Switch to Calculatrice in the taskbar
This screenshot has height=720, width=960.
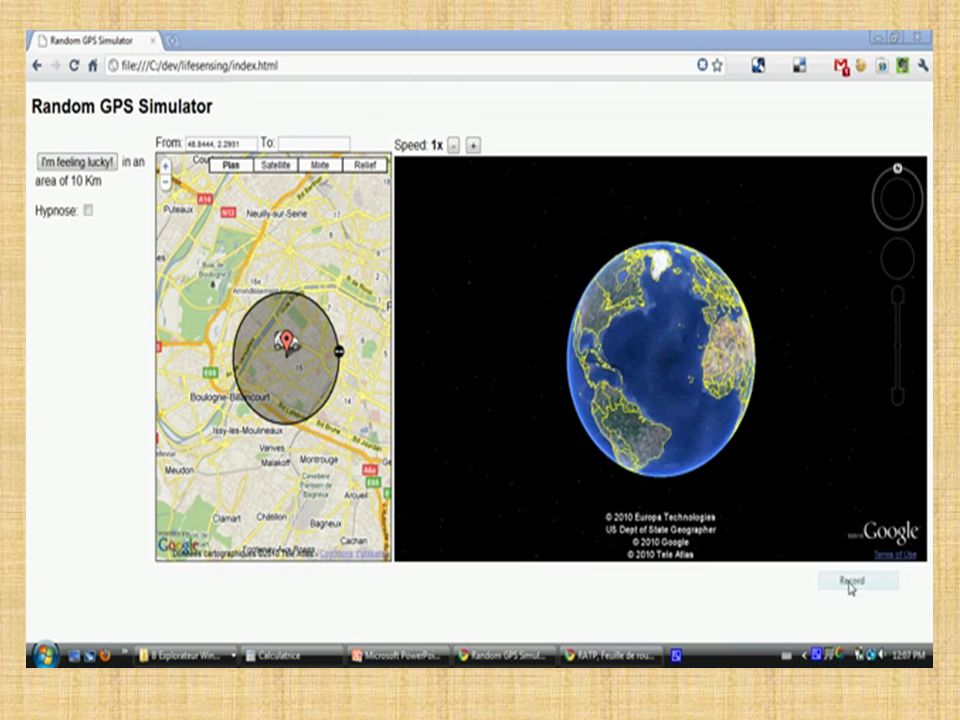[291, 656]
